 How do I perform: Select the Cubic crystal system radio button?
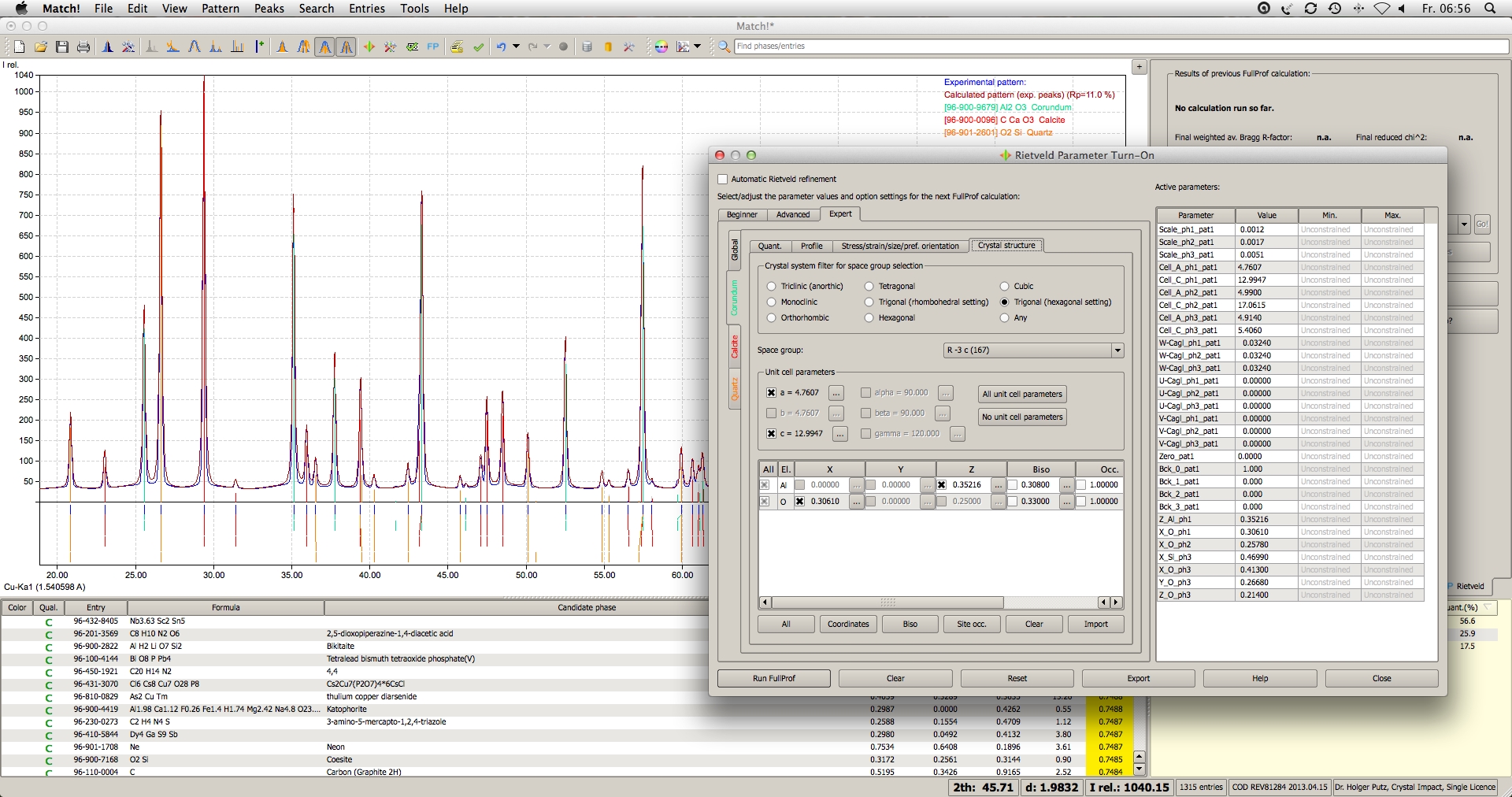(1005, 287)
